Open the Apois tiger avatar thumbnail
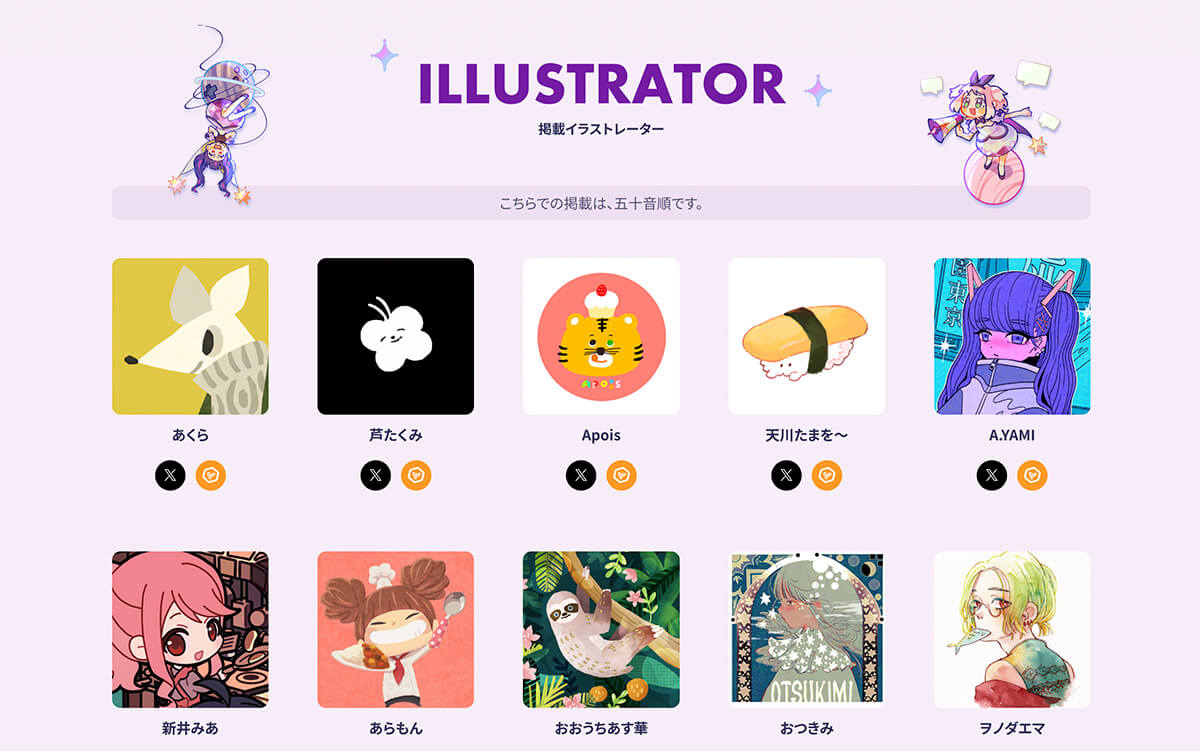This screenshot has height=751, width=1200. [x=601, y=336]
